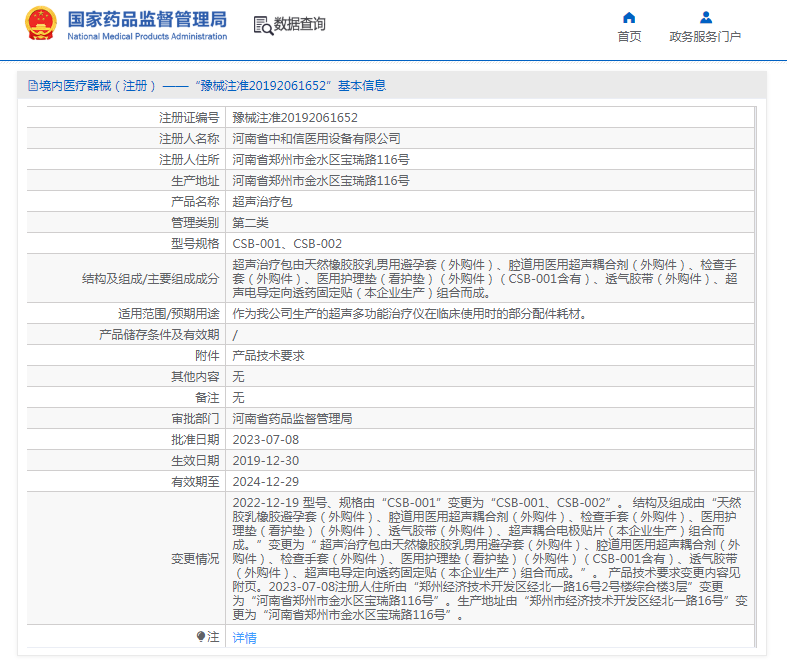Click approval date 2023-07-08
787x665 pixels.
[x=266, y=440]
